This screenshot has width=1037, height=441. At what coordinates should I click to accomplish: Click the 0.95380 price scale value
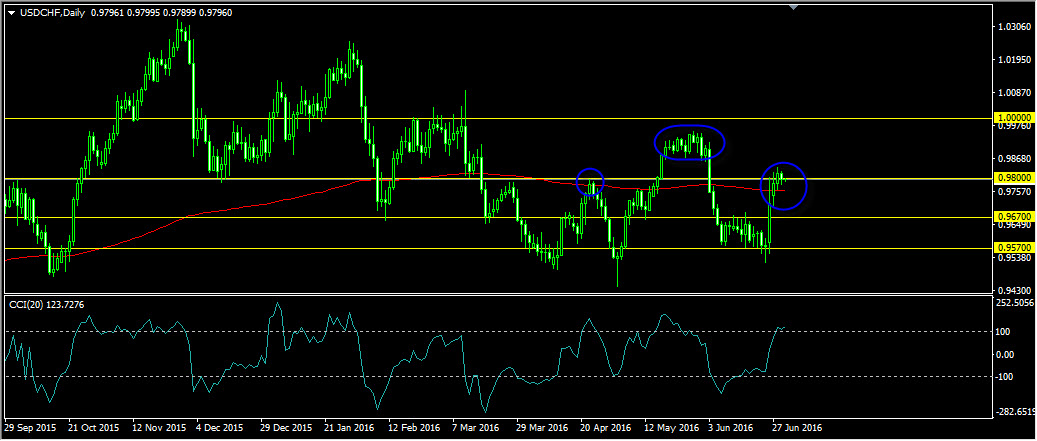point(1014,258)
